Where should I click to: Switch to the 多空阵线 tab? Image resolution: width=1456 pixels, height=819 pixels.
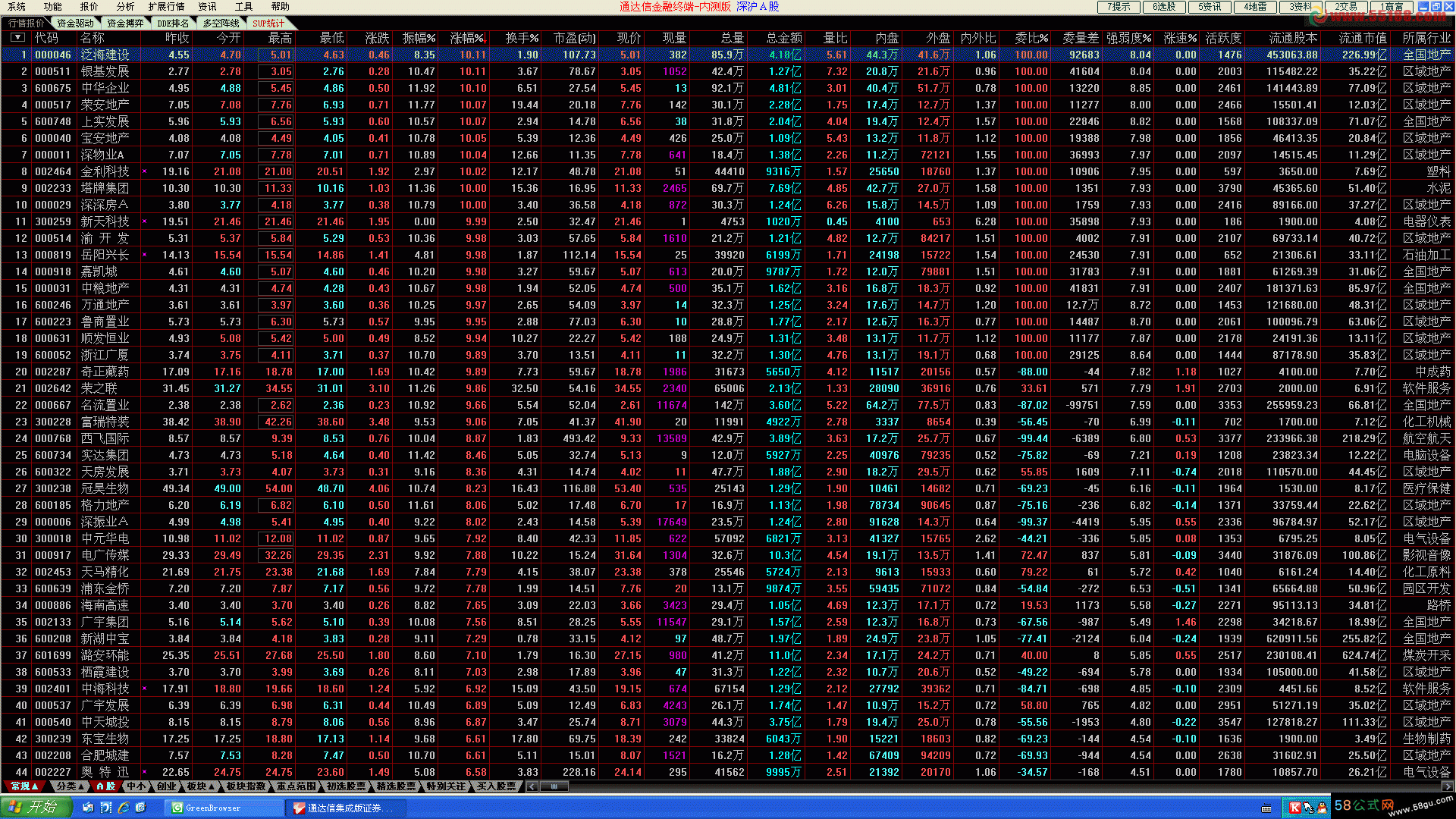pyautogui.click(x=221, y=23)
